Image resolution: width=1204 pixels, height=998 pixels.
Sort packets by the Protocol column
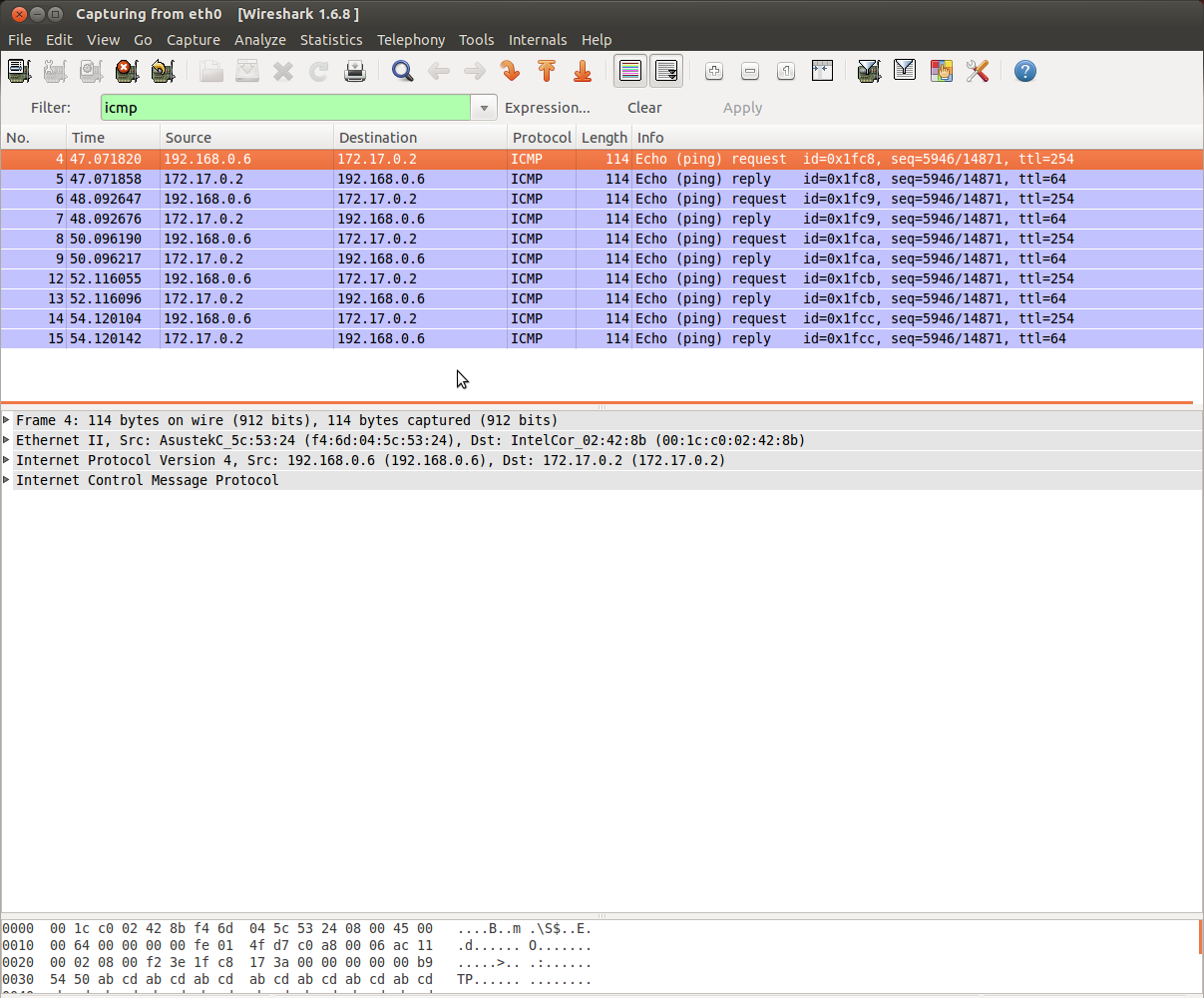pyautogui.click(x=542, y=138)
